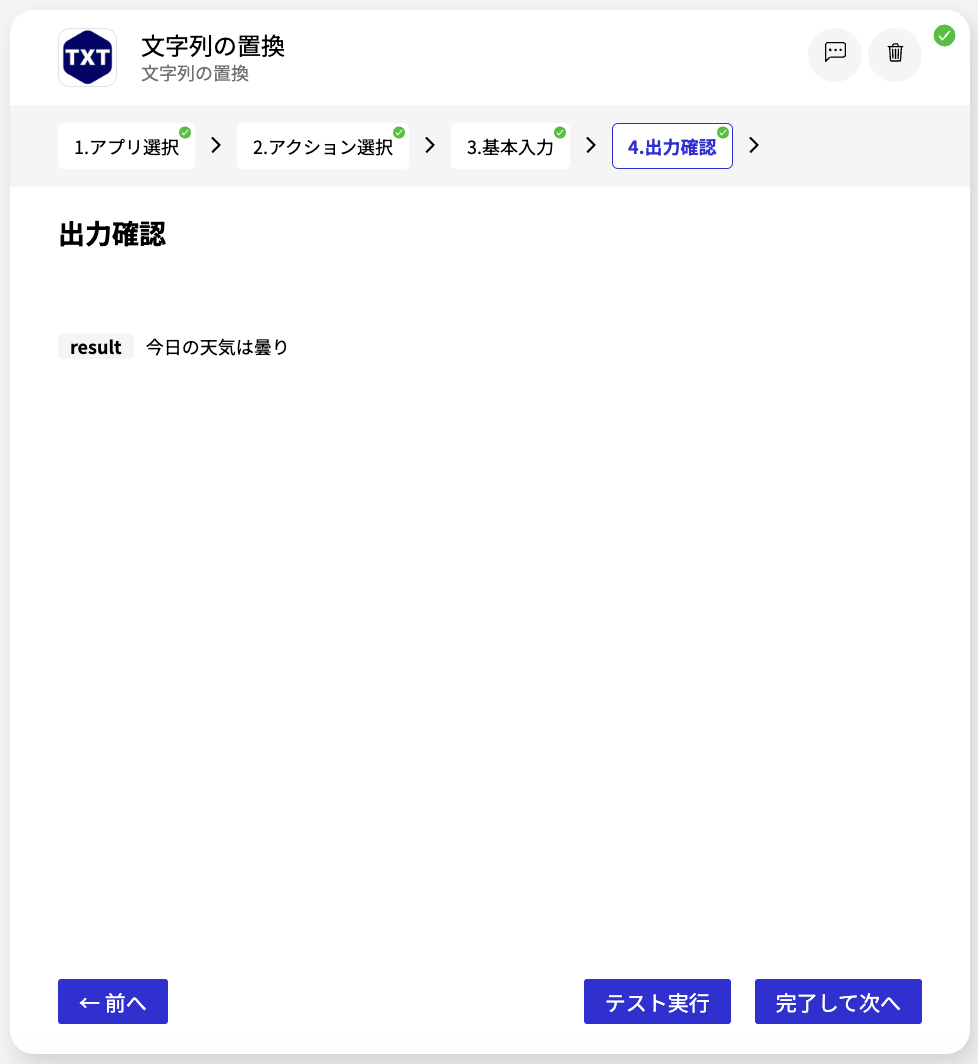Go to step 1.アプリ選択 tab

[126, 147]
